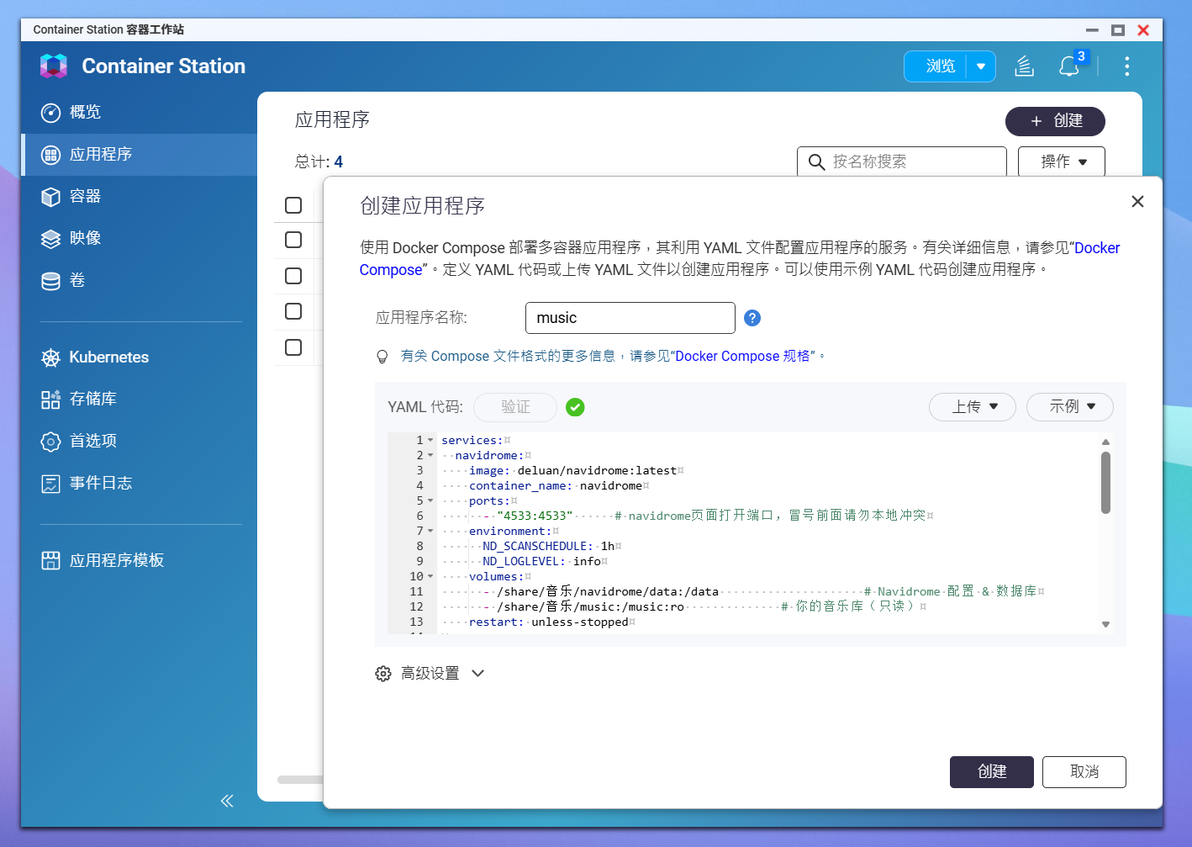Check the third application row checkbox

(x=293, y=311)
